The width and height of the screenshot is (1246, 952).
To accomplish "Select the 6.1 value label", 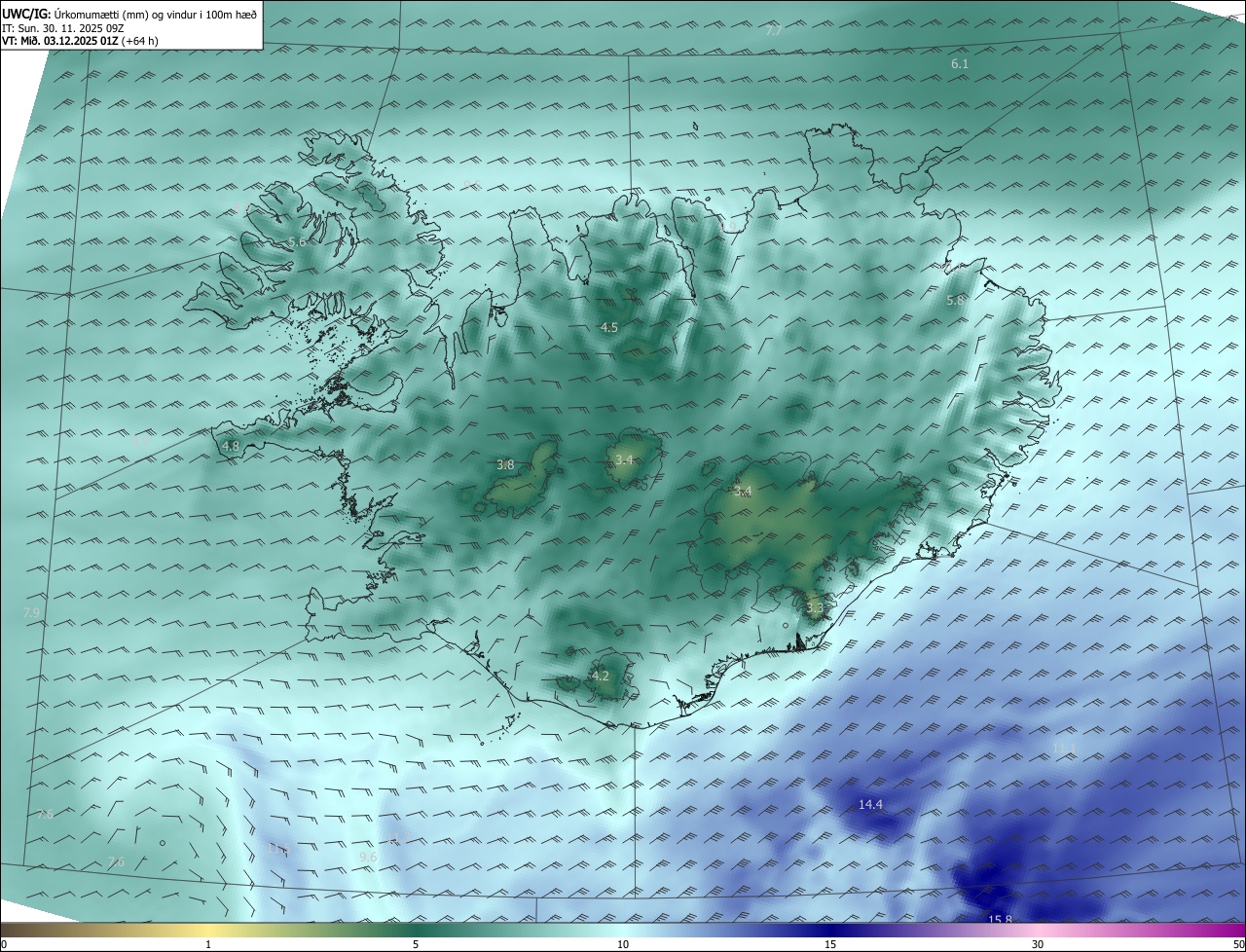I will pyautogui.click(x=960, y=63).
